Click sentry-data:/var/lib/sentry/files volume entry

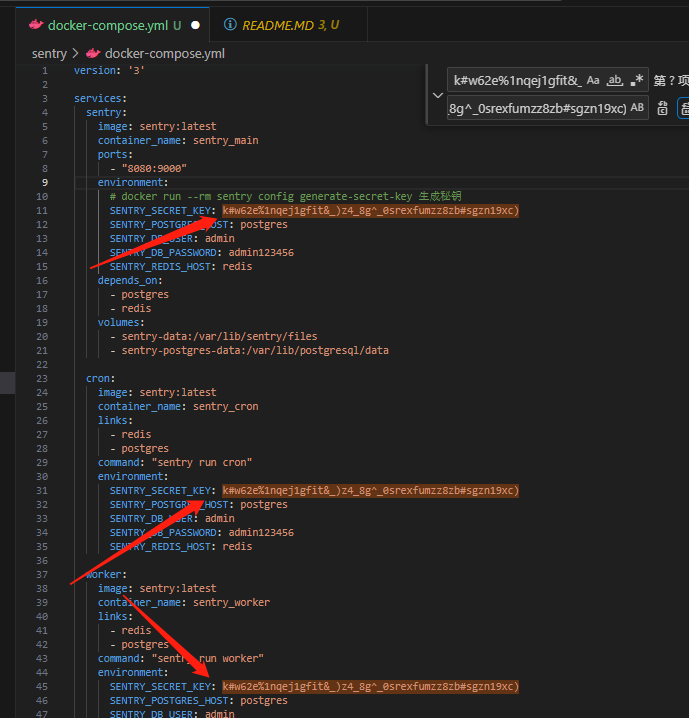click(219, 337)
